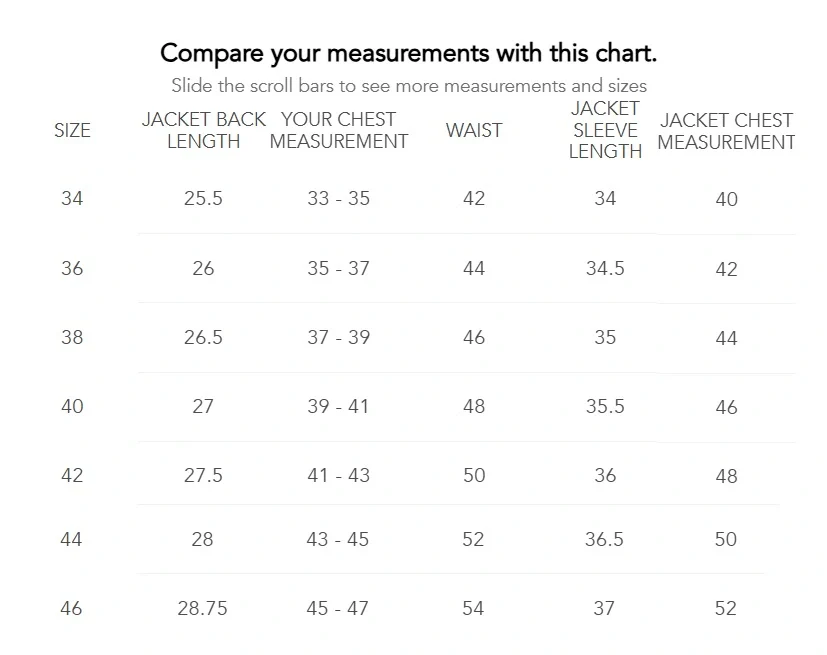827x655 pixels.
Task: Select the WAIST column header
Action: click(x=474, y=130)
